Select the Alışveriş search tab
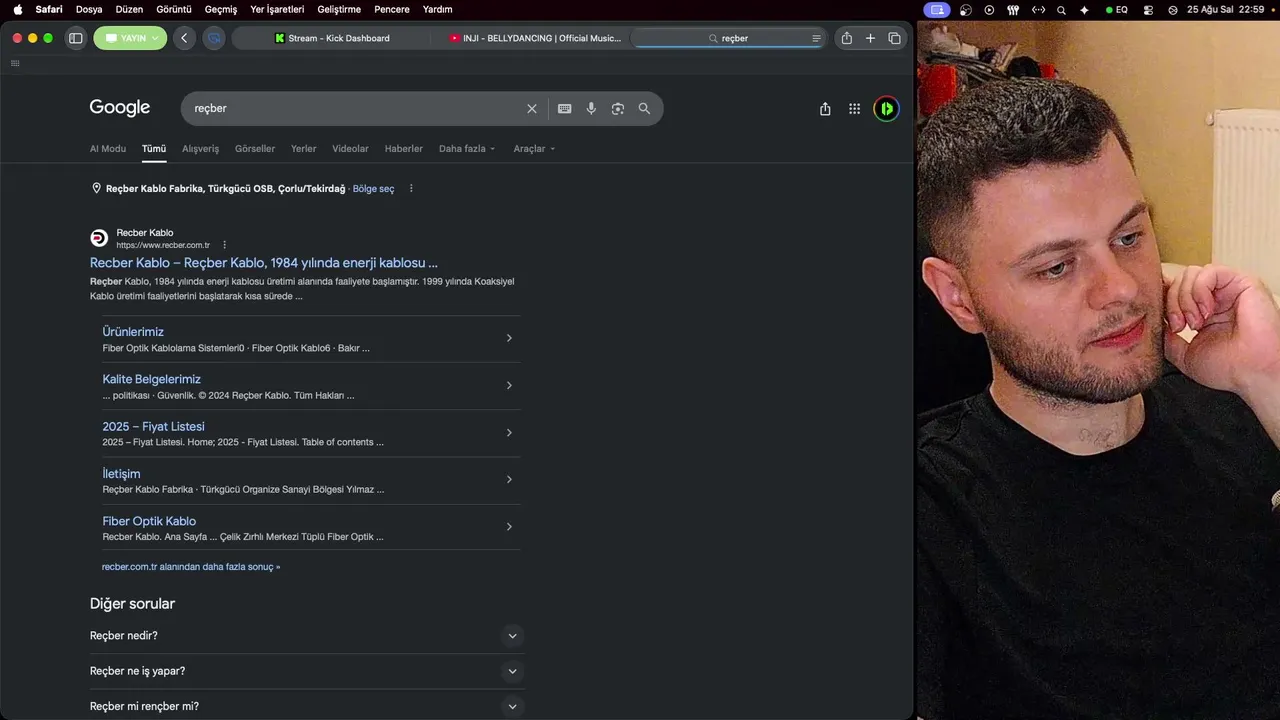This screenshot has height=720, width=1280. pos(200,149)
